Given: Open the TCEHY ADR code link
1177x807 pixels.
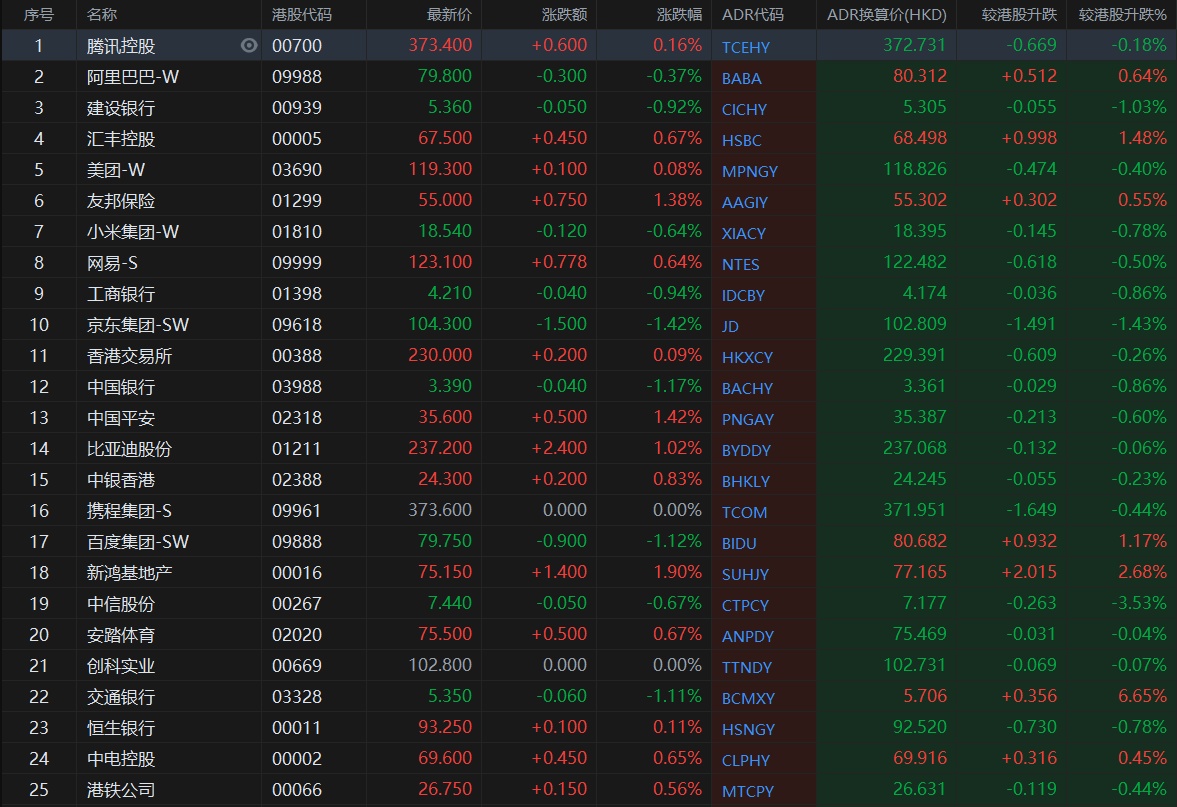Looking at the screenshot, I should click(746, 47).
